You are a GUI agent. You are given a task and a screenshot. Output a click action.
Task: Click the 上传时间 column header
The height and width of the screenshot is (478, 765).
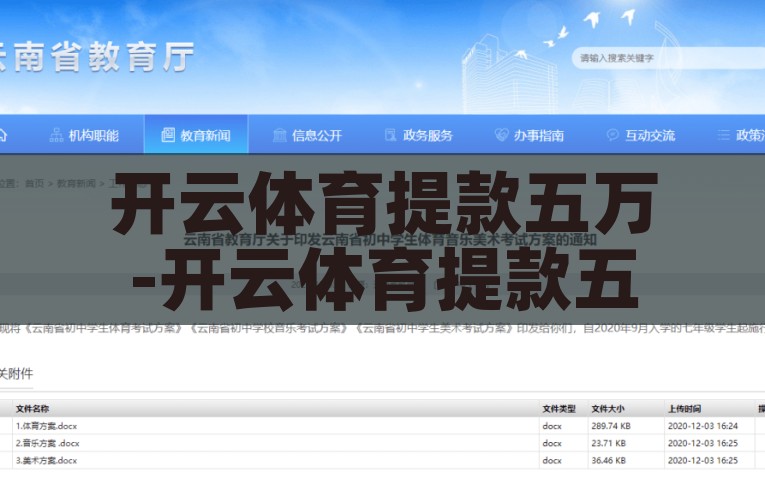coord(684,409)
